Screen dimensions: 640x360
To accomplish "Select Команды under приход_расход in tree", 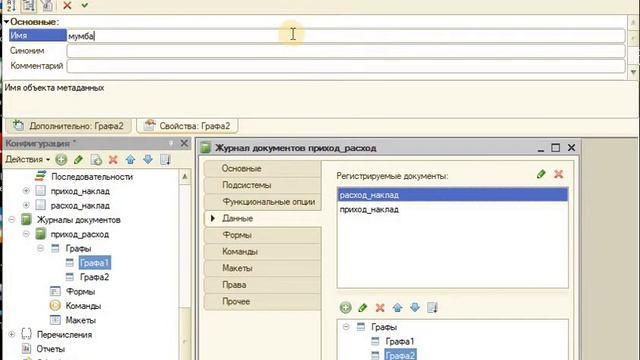I will [83, 306].
